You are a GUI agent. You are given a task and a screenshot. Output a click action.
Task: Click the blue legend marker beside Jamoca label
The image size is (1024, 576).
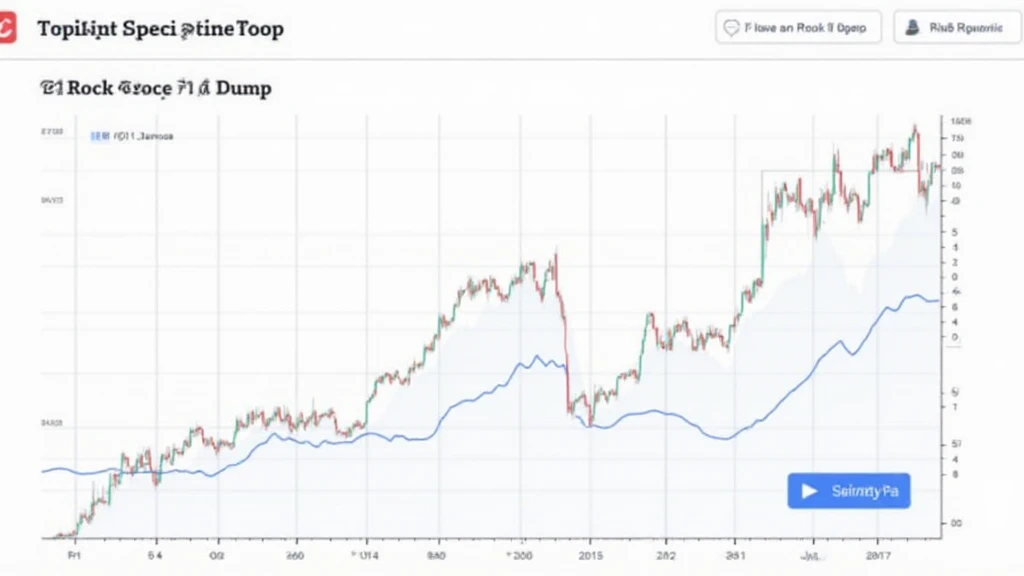pyautogui.click(x=99, y=136)
